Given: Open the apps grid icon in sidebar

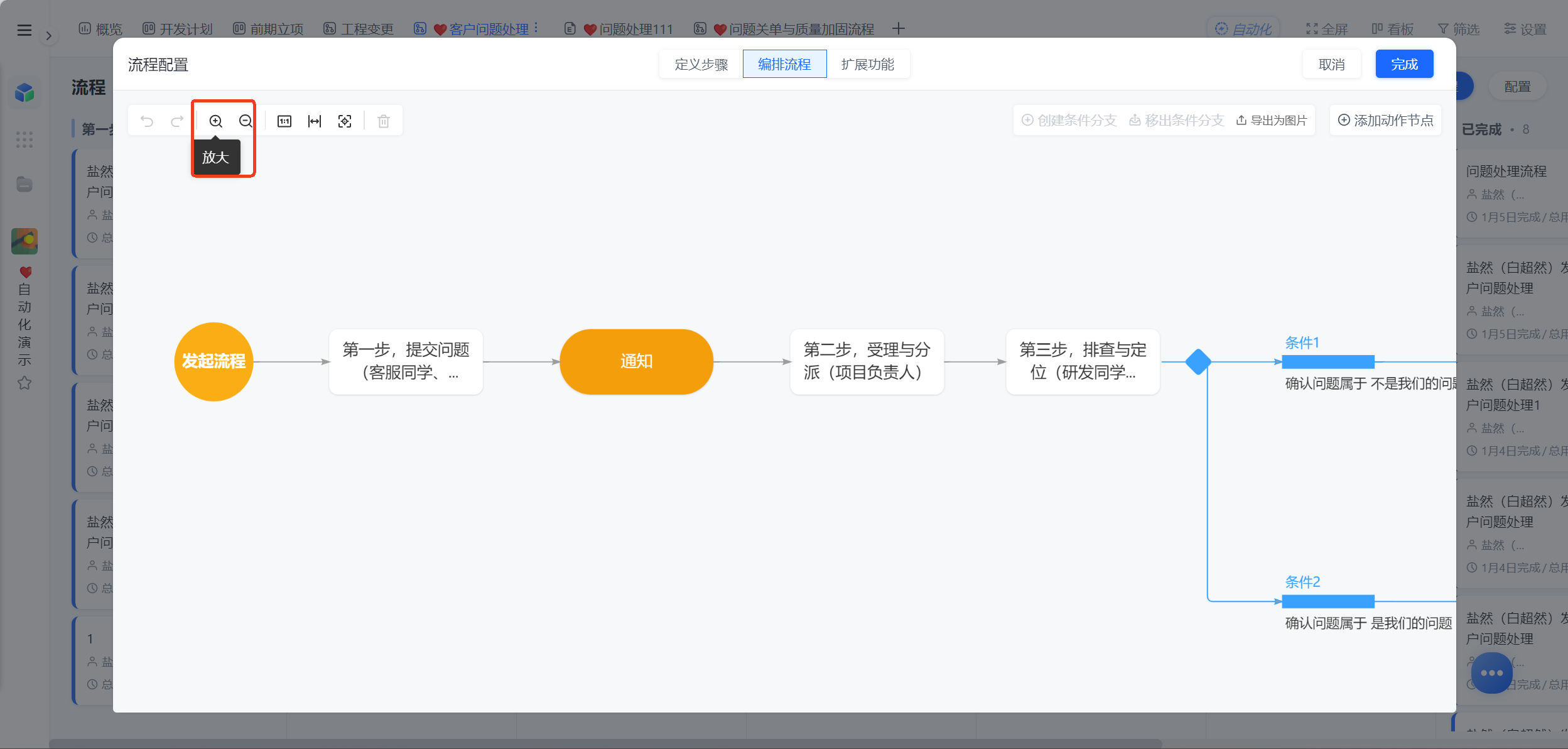Looking at the screenshot, I should (x=24, y=139).
